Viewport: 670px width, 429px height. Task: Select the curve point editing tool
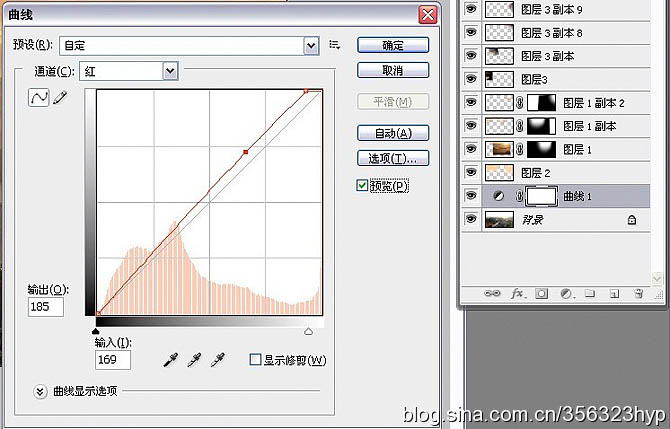point(38,98)
